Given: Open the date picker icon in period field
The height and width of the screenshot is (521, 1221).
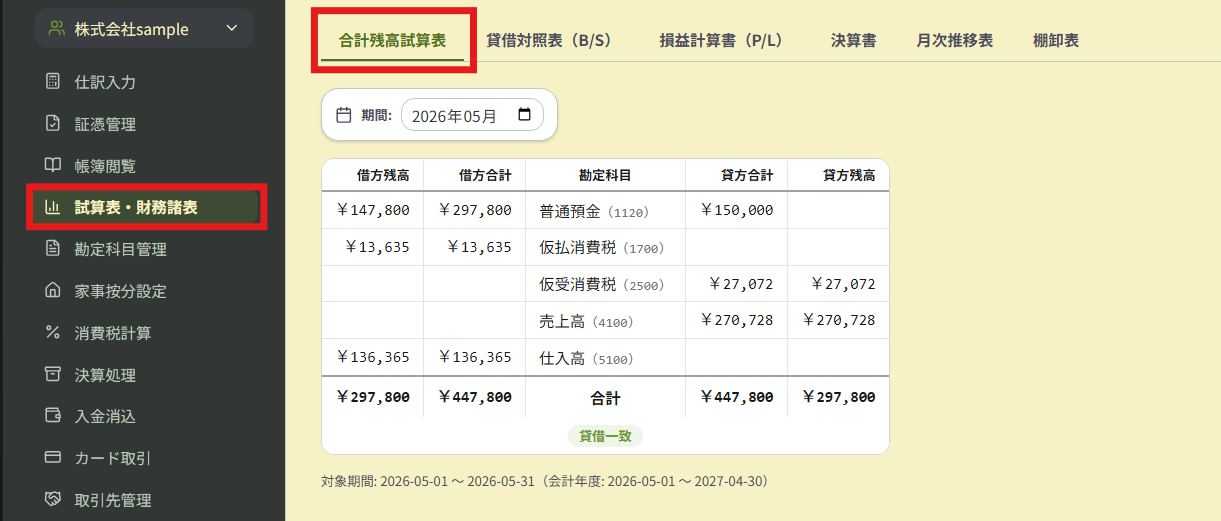Looking at the screenshot, I should tap(525, 115).
